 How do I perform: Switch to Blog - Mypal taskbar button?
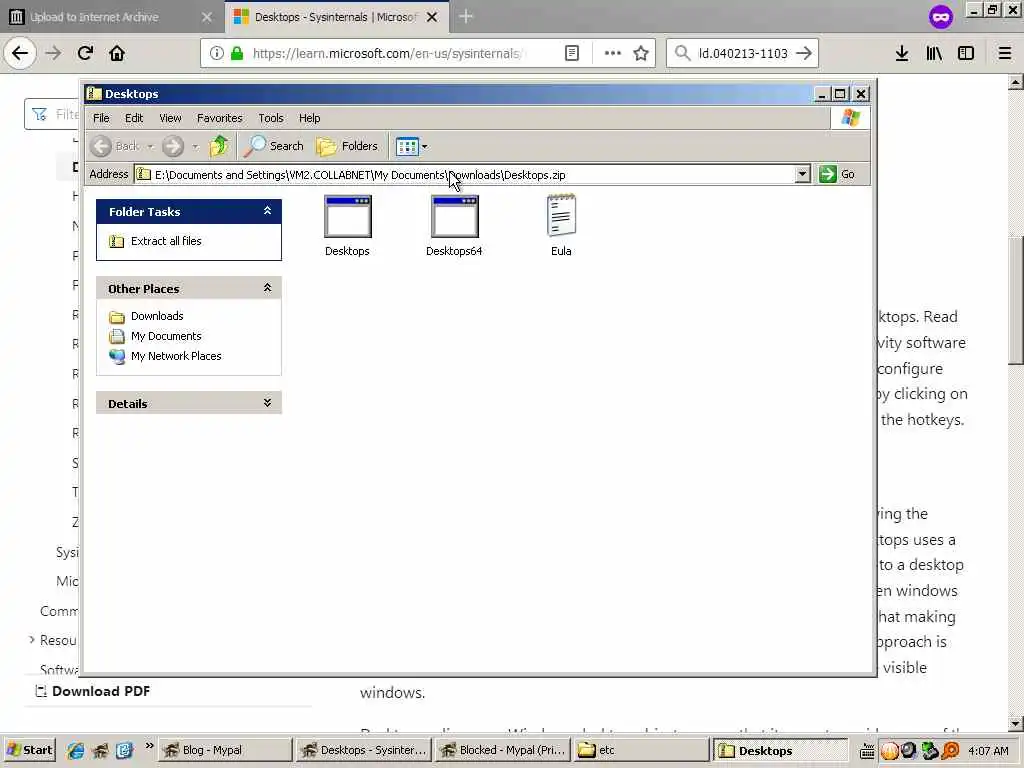[225, 750]
